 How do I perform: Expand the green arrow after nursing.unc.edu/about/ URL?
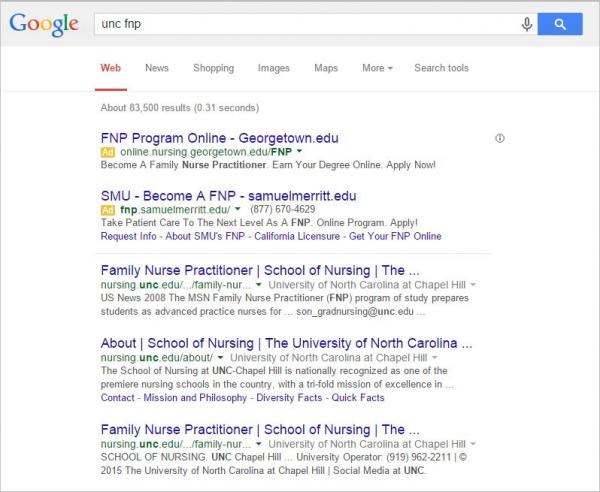(x=222, y=357)
